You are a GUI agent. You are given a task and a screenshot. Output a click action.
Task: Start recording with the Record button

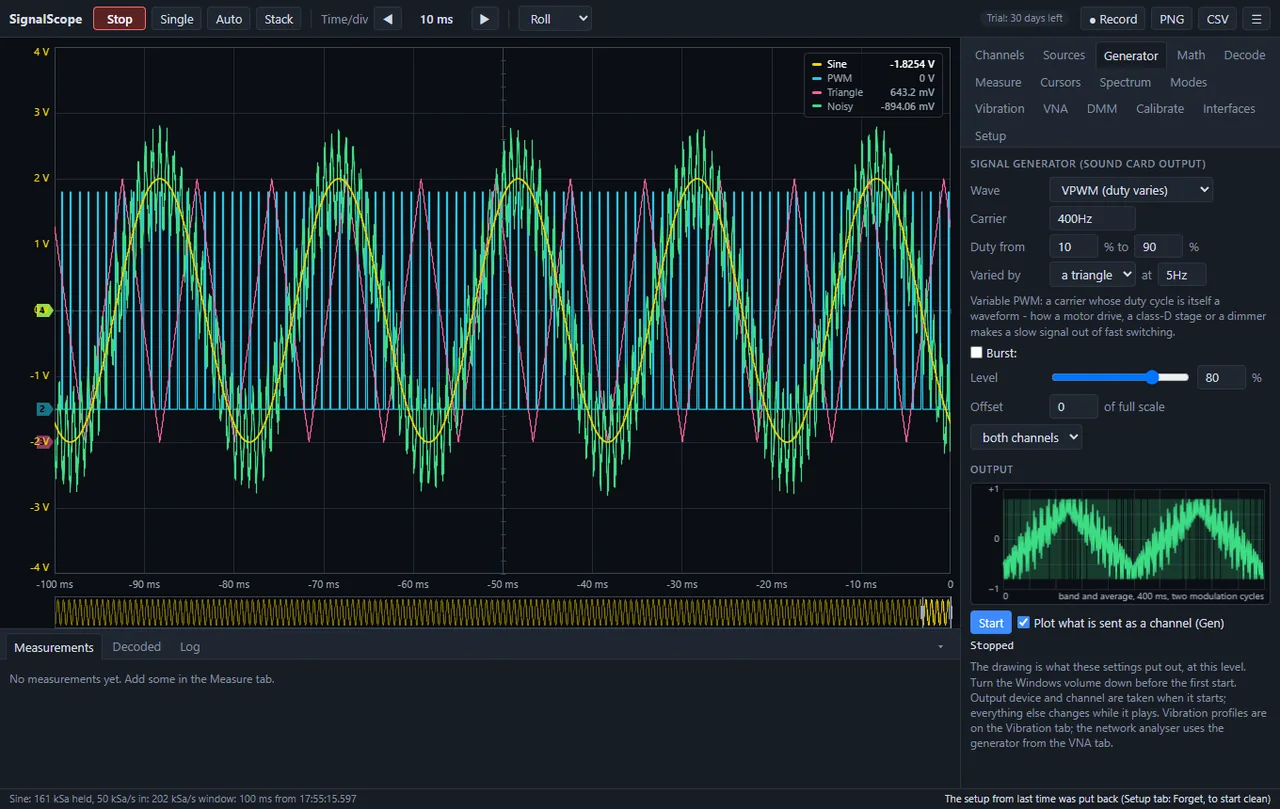(x=1113, y=19)
